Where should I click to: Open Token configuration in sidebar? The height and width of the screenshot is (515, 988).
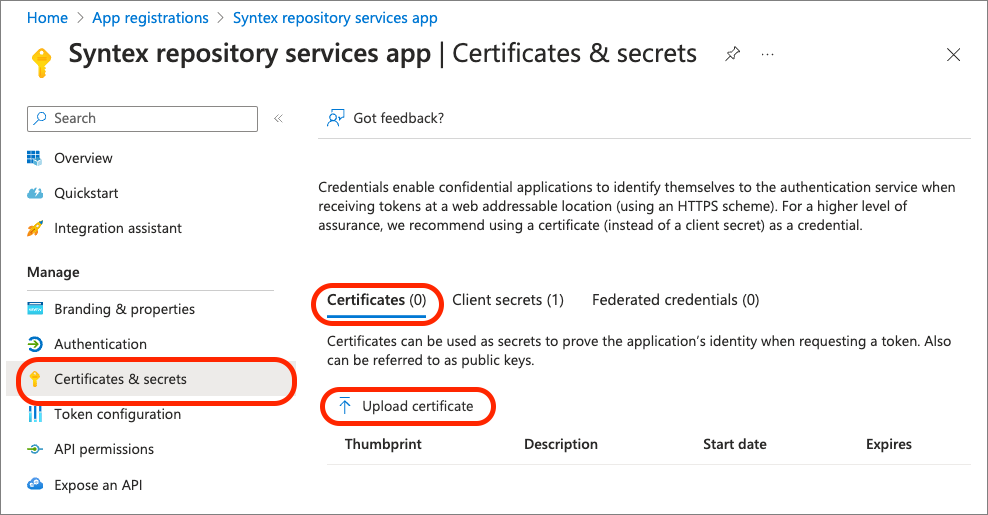click(x=118, y=414)
